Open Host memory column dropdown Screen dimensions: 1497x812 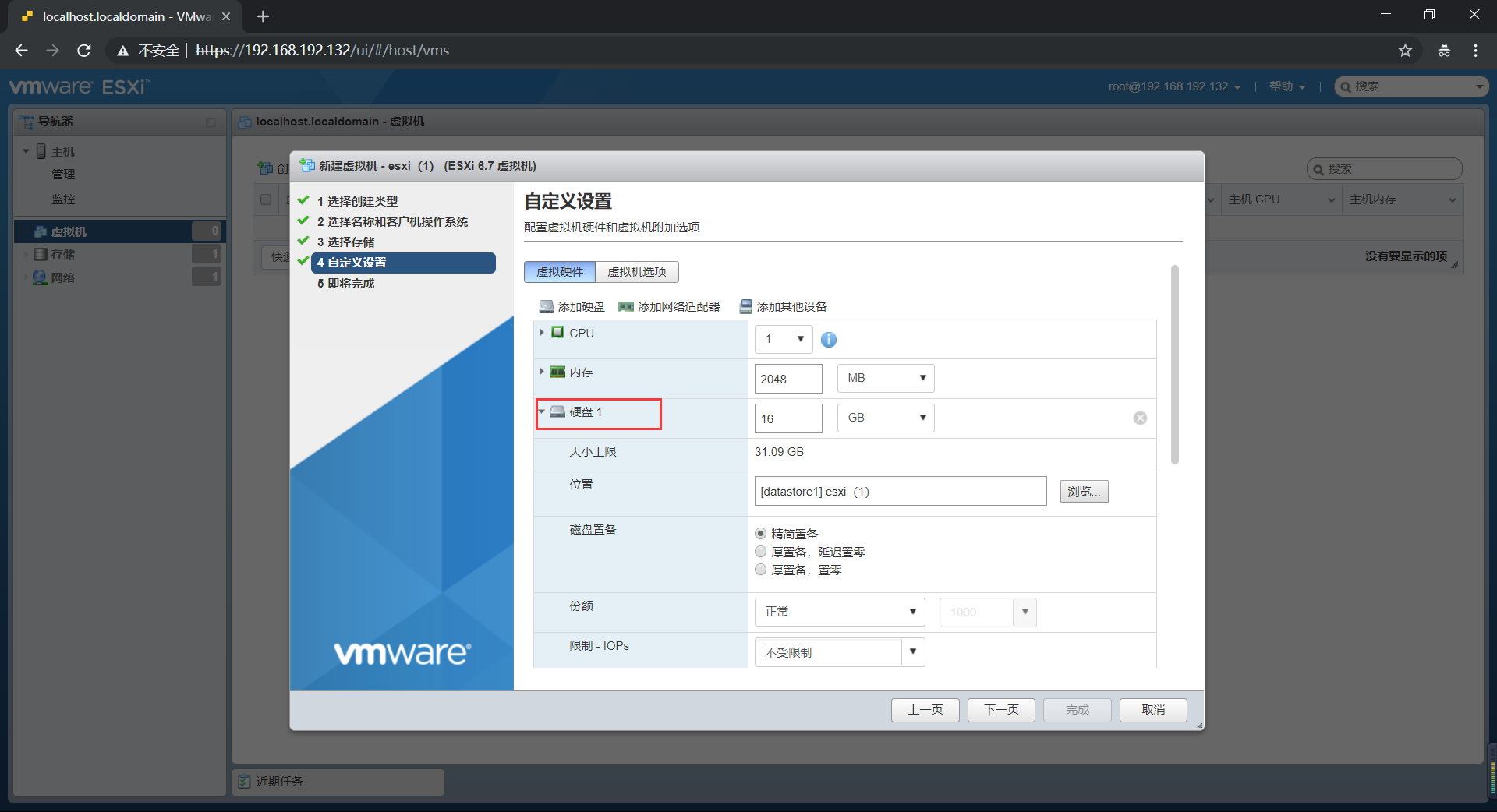[1452, 200]
